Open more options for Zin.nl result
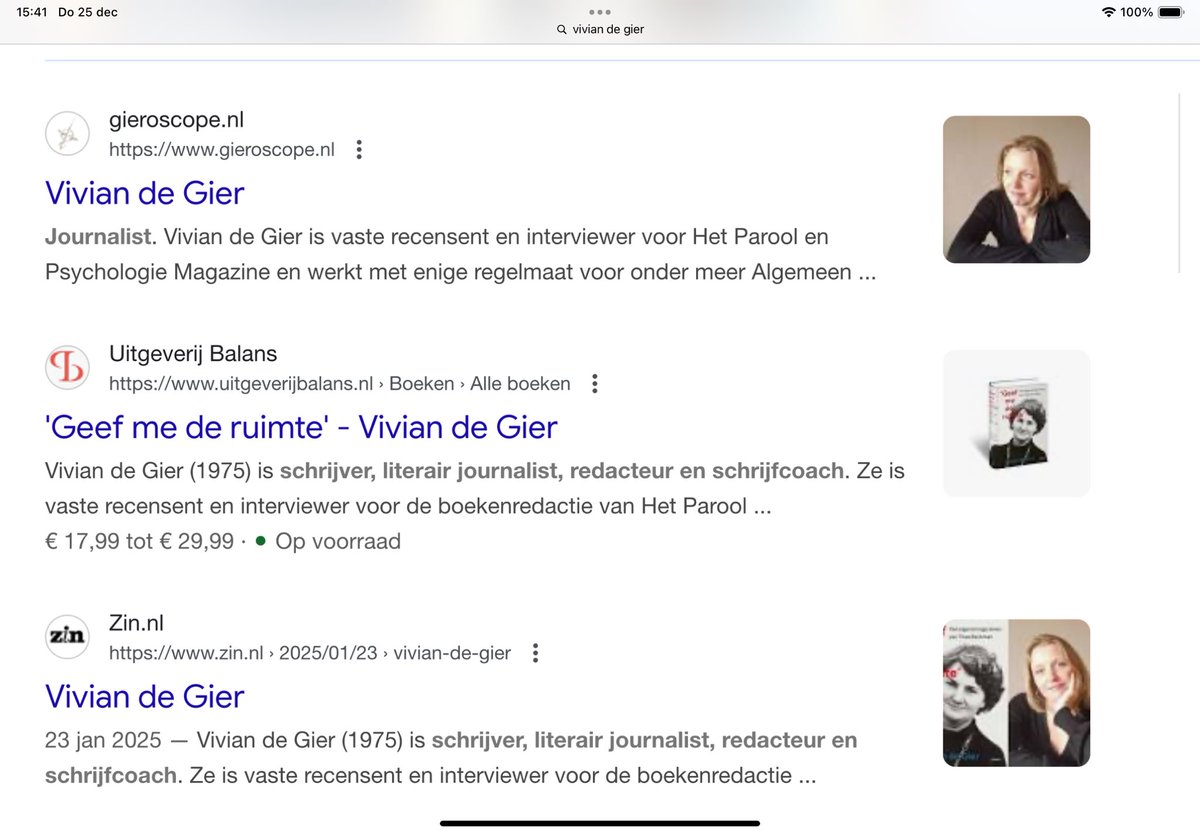Viewport: 1200px width, 834px height. [x=535, y=653]
